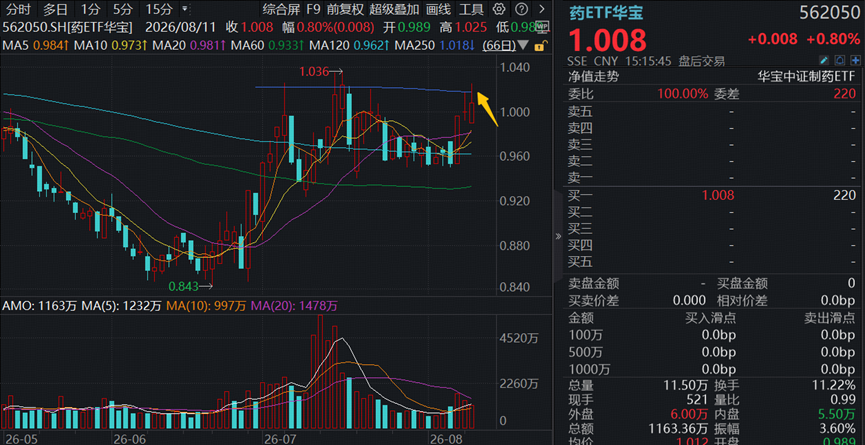The width and height of the screenshot is (865, 445).
Task: Click the 量比 0.99 value
Action: click(844, 400)
